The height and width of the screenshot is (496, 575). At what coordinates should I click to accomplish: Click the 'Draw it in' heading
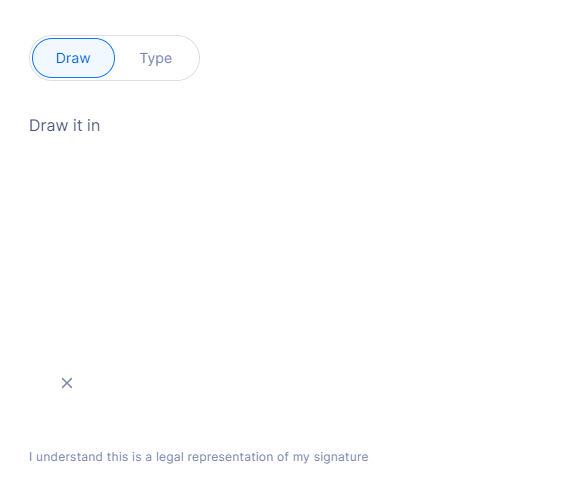(x=65, y=125)
